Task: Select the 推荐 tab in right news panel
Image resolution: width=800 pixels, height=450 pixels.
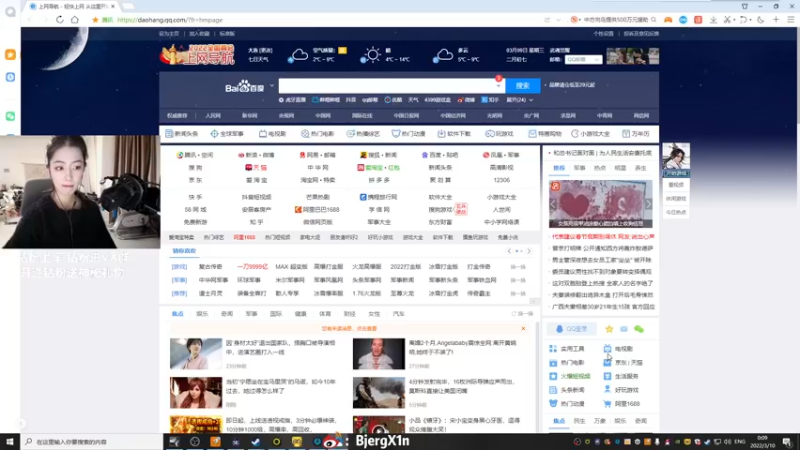Action: click(x=559, y=168)
